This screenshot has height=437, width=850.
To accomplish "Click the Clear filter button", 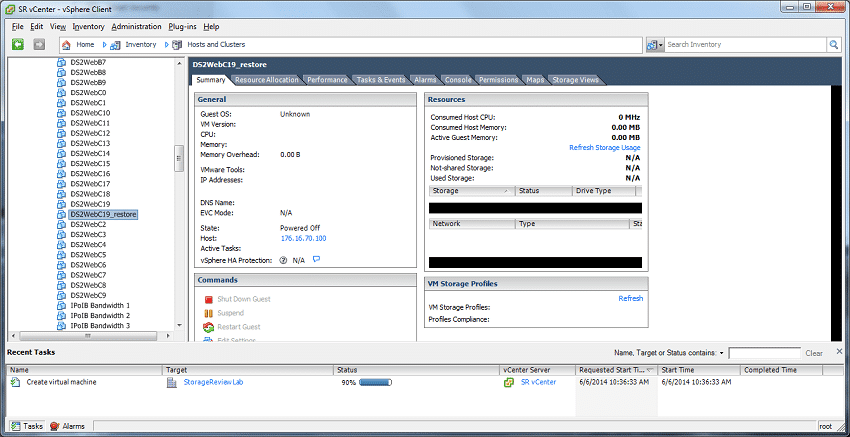I will [814, 353].
